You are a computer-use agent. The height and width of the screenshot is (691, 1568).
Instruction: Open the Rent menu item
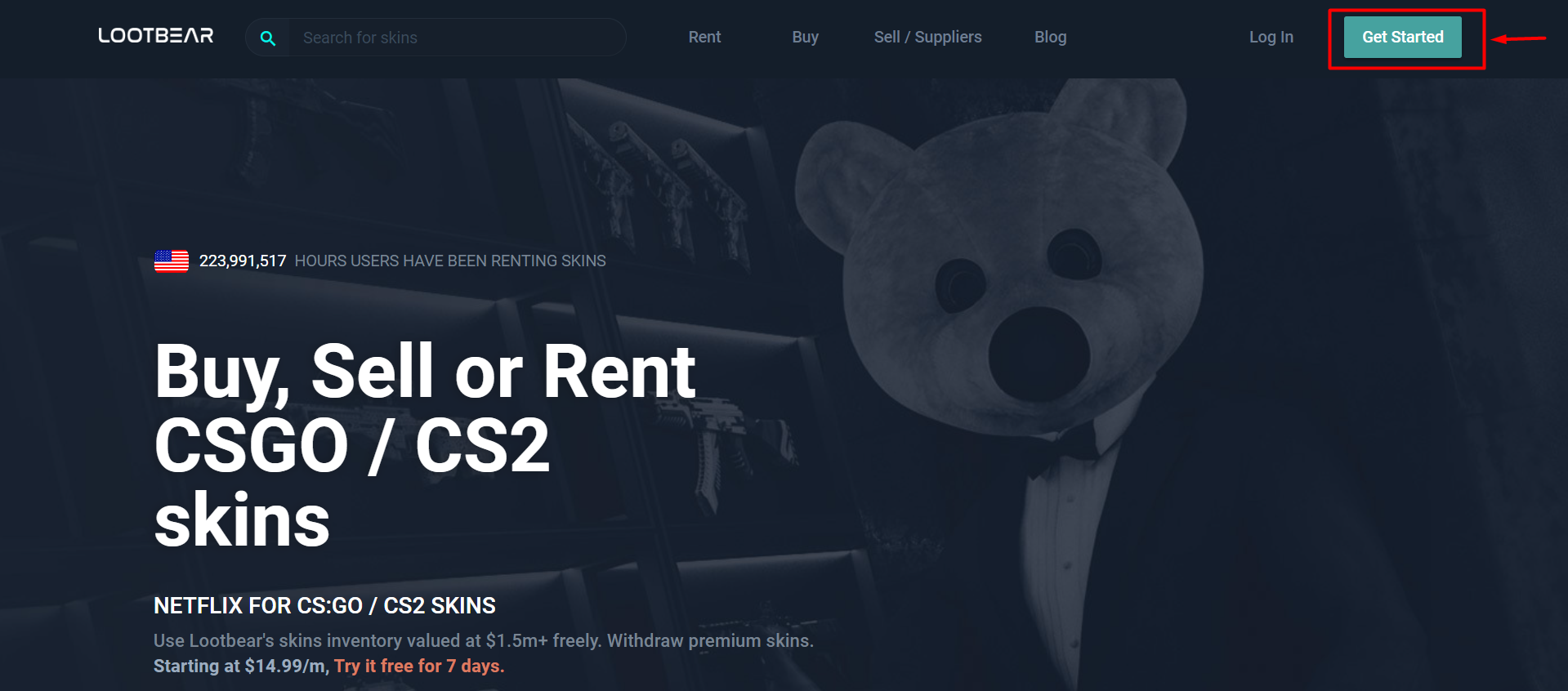point(704,37)
